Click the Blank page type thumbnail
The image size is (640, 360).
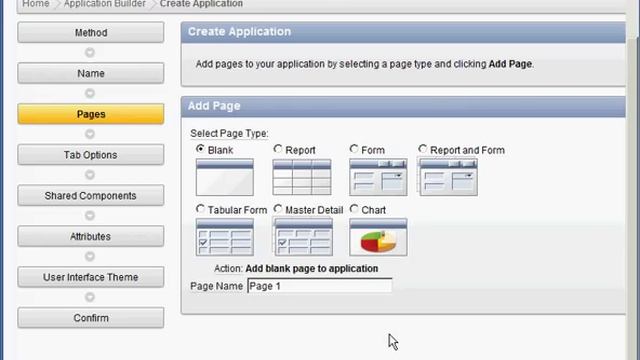coord(224,177)
